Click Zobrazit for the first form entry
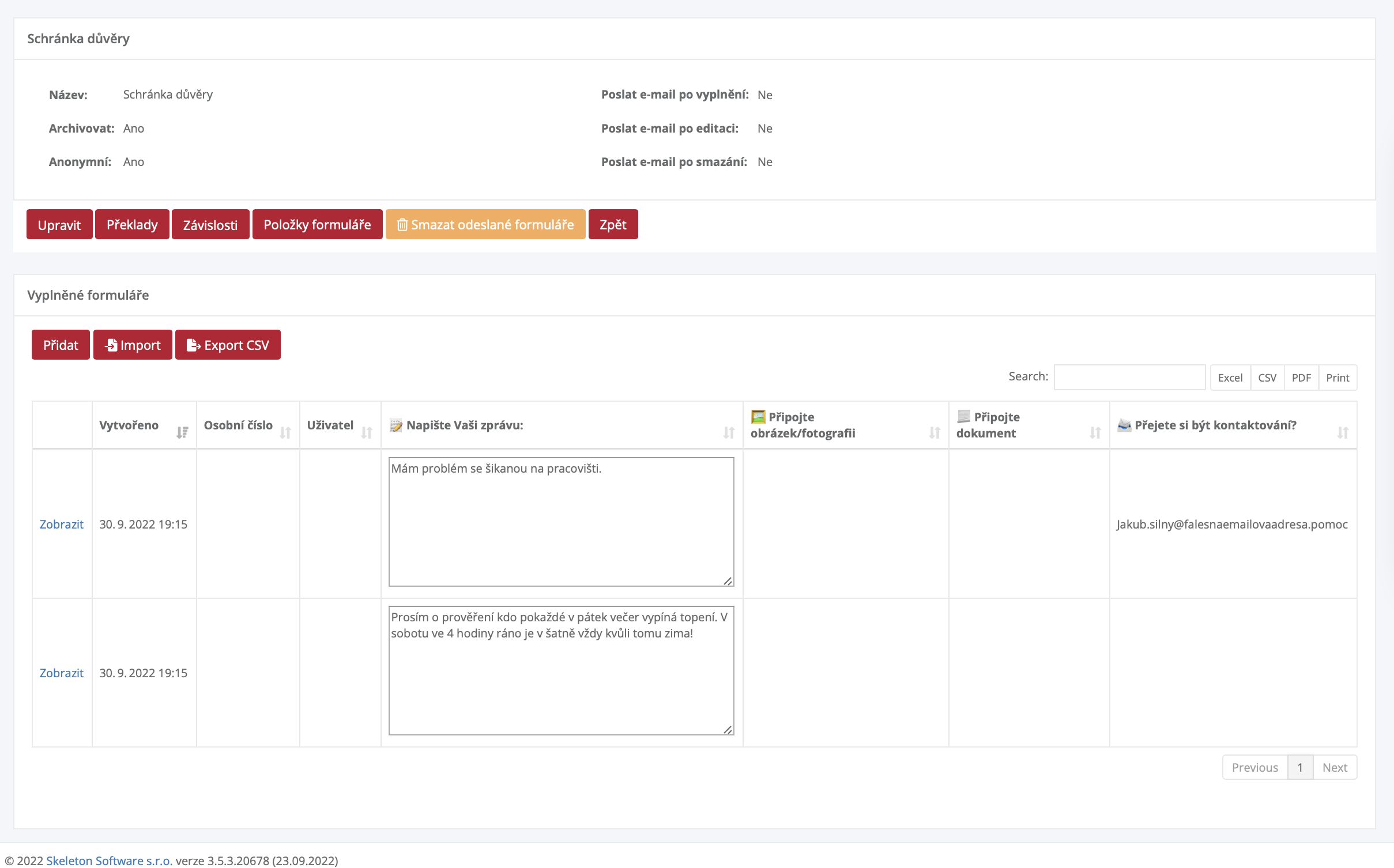The width and height of the screenshot is (1394, 868). [61, 524]
